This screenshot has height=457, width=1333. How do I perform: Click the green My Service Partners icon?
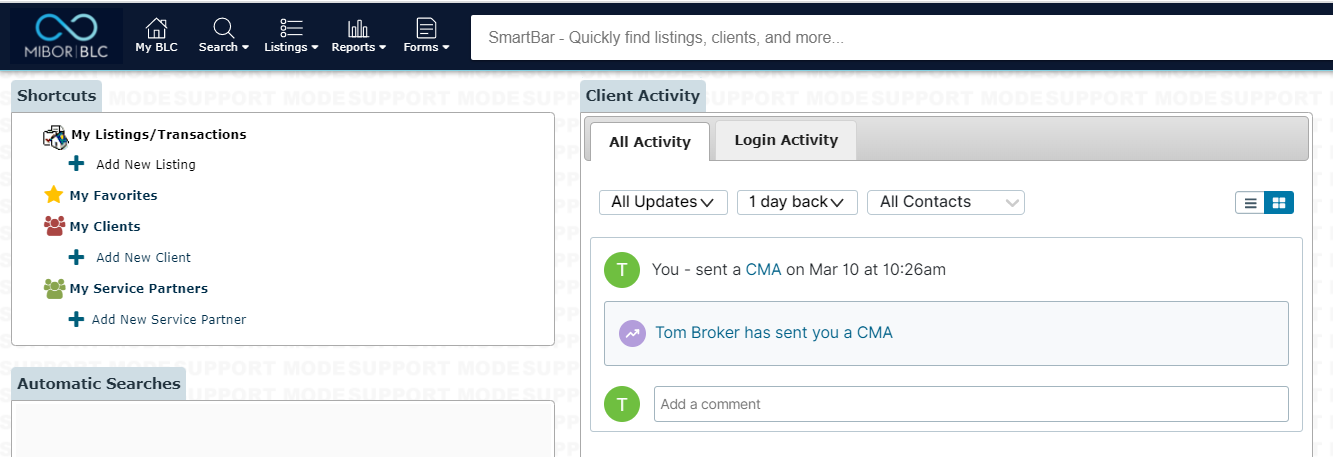[x=54, y=288]
